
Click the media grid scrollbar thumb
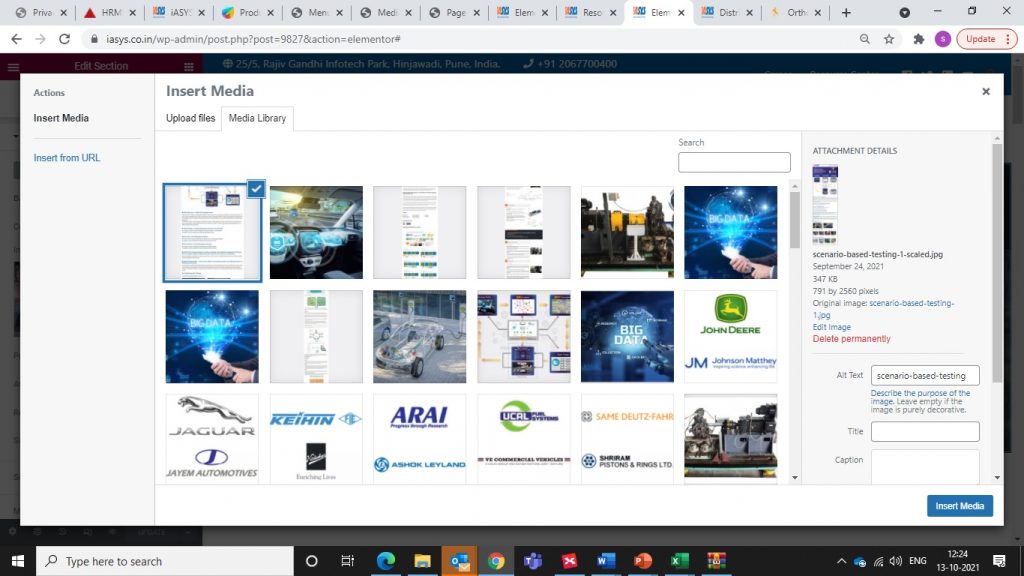click(x=794, y=220)
